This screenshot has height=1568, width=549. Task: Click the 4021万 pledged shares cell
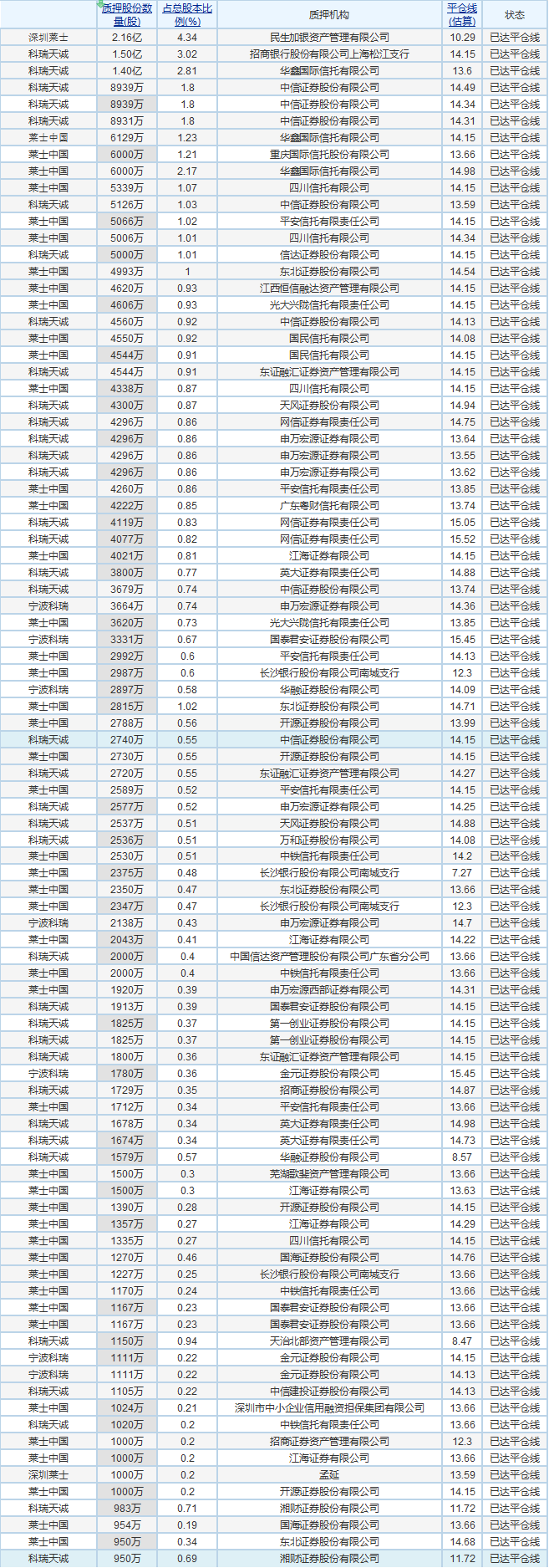pos(127,556)
